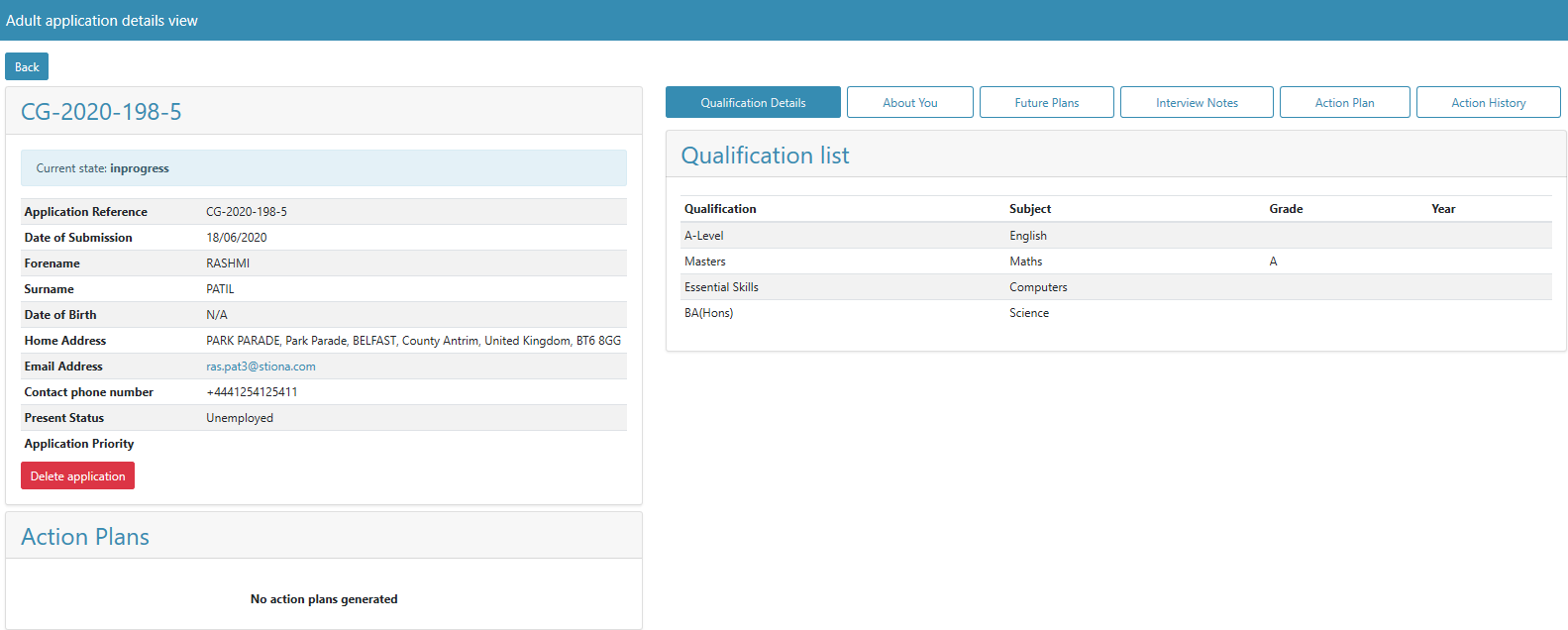The image size is (1568, 630).
Task: Click the Email Address label
Action: tap(63, 367)
